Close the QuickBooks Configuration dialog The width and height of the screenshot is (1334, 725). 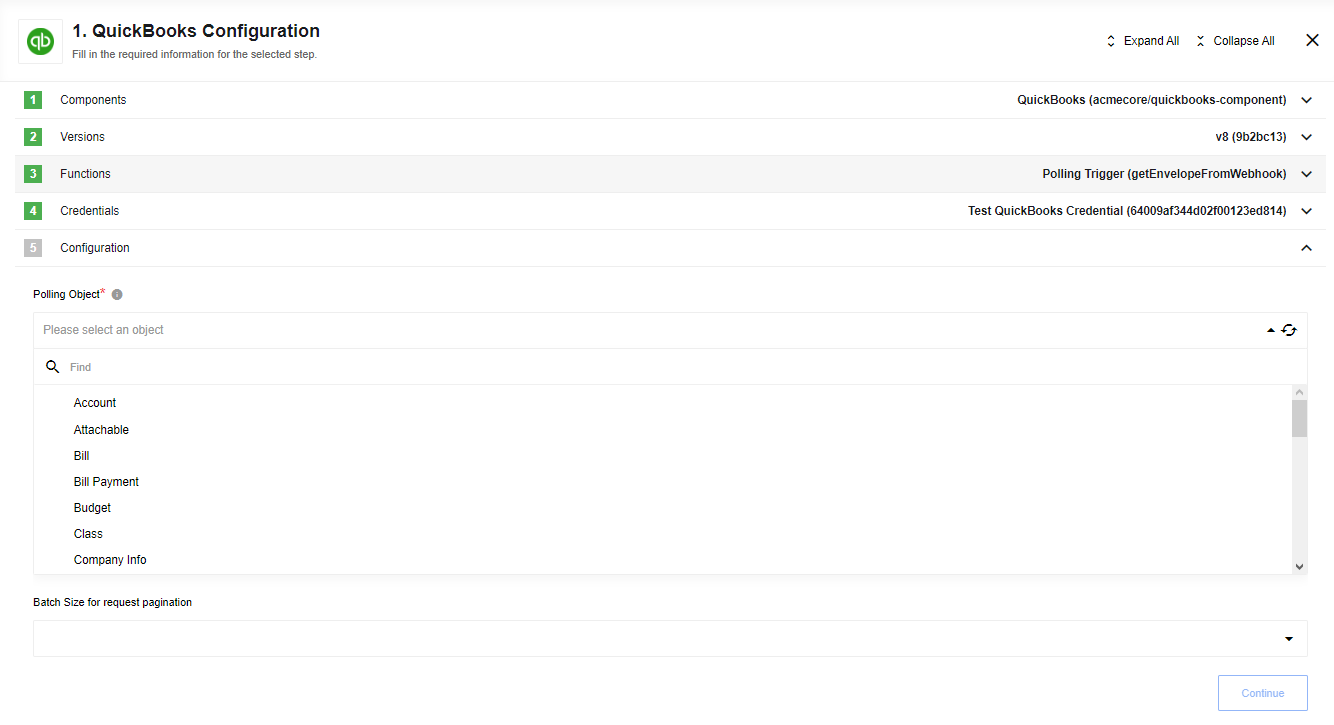1313,40
